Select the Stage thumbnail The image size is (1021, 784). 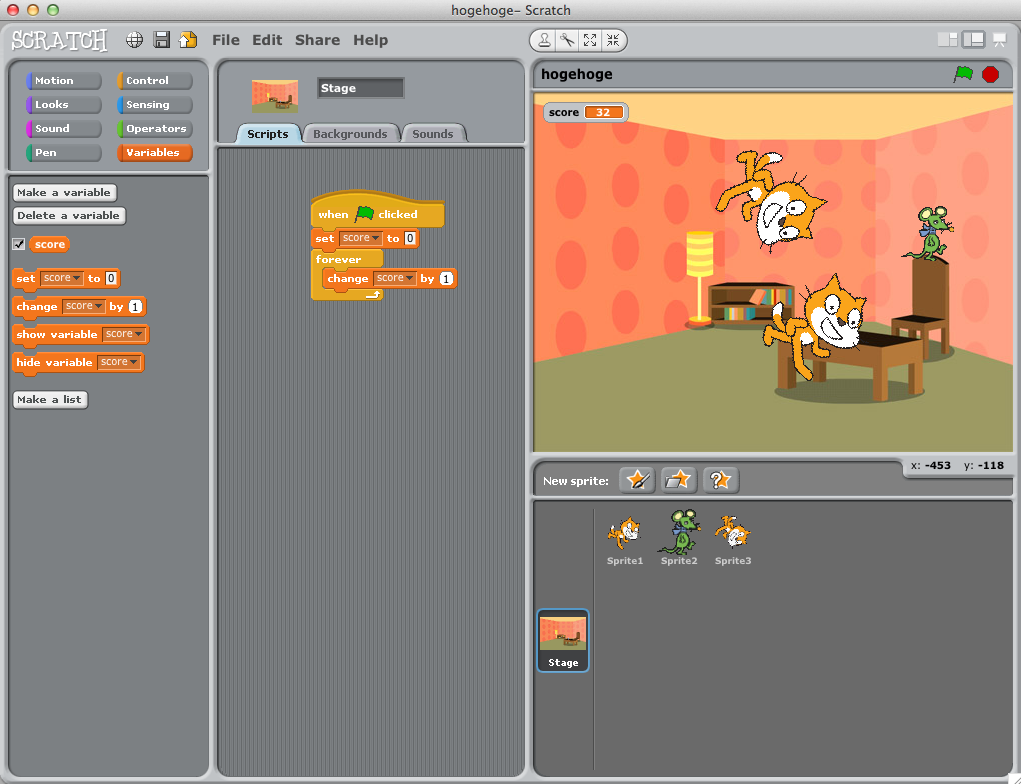coord(563,640)
